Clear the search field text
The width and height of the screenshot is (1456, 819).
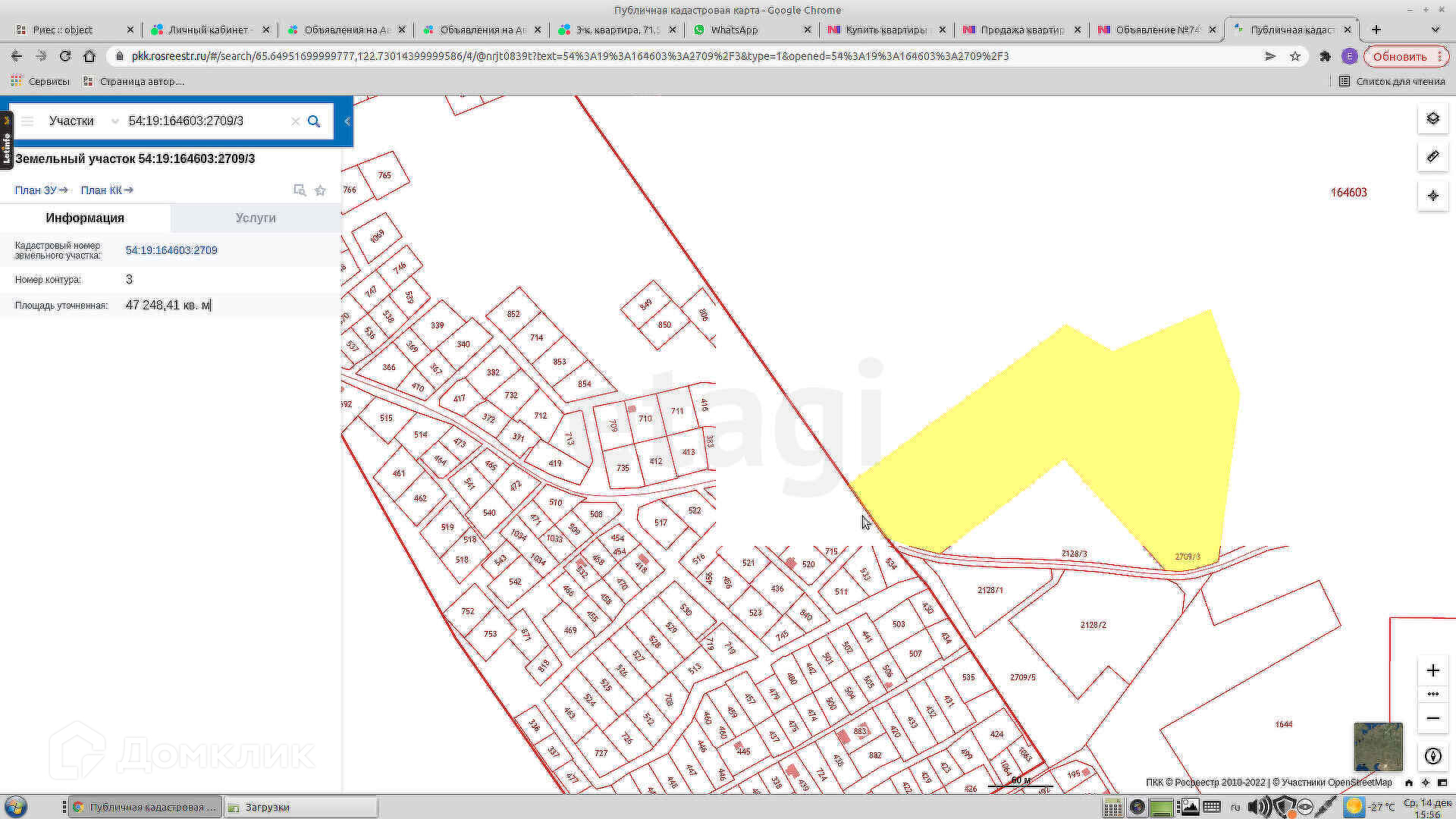(295, 121)
